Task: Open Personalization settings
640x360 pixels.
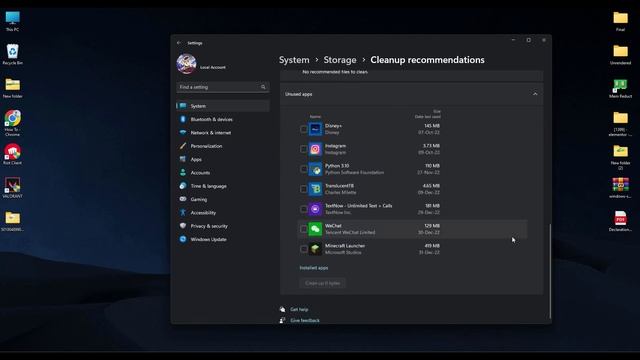Action: (223, 146)
